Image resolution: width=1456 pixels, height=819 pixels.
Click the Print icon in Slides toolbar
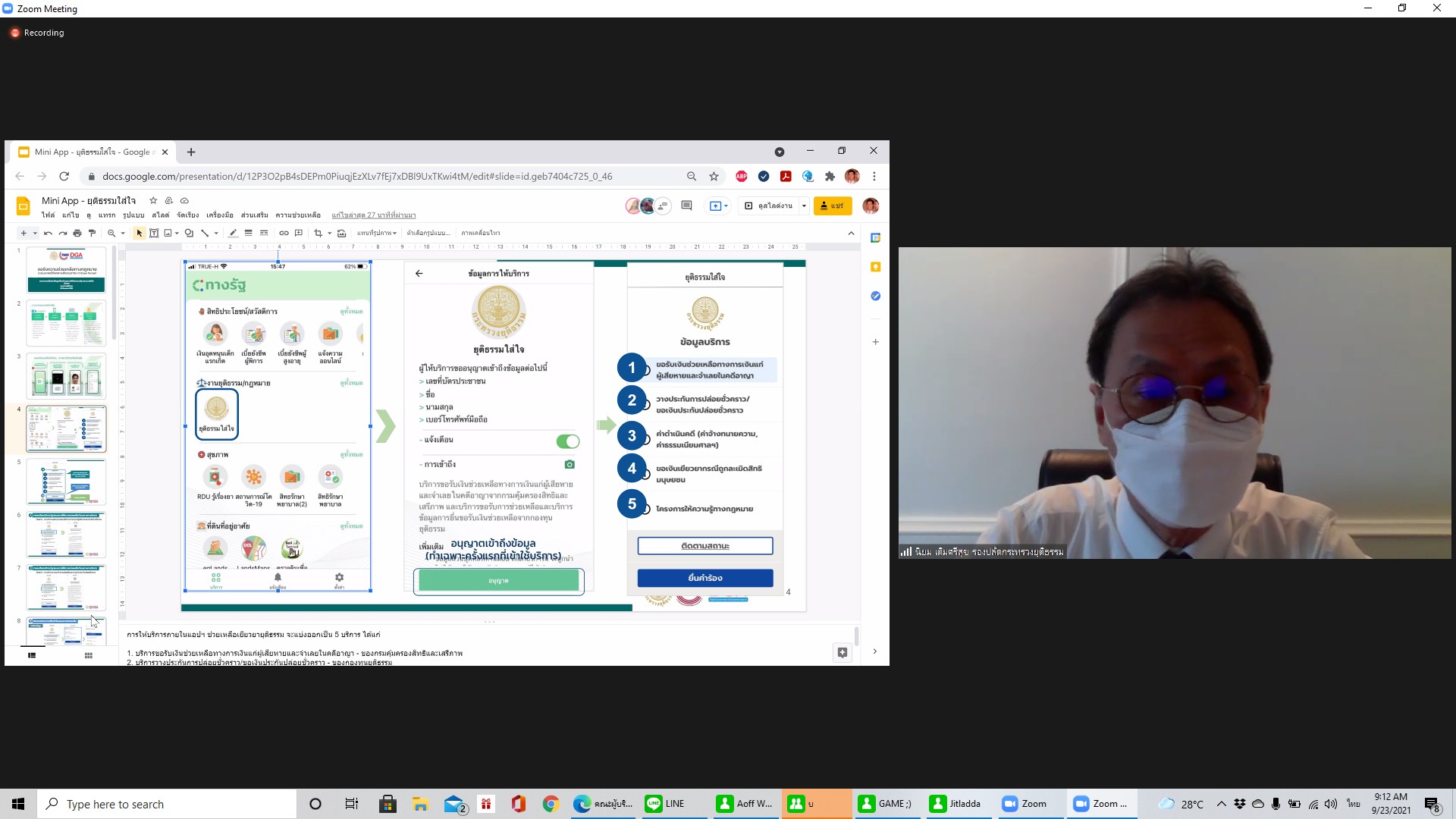click(77, 233)
